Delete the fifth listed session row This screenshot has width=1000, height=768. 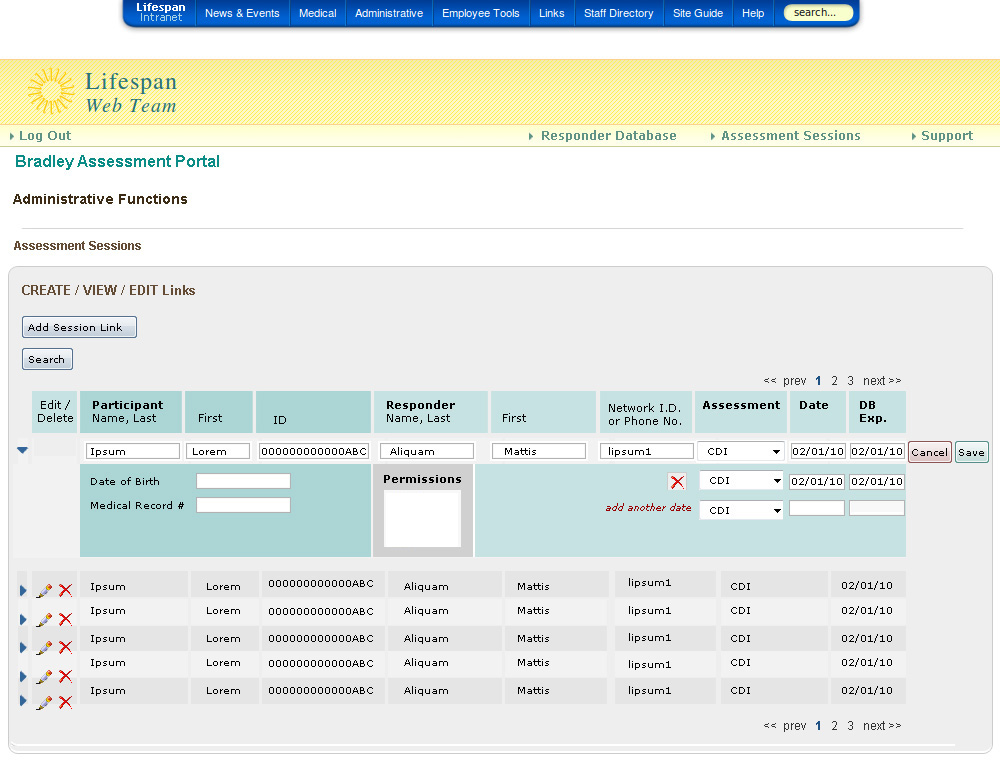pyautogui.click(x=65, y=702)
